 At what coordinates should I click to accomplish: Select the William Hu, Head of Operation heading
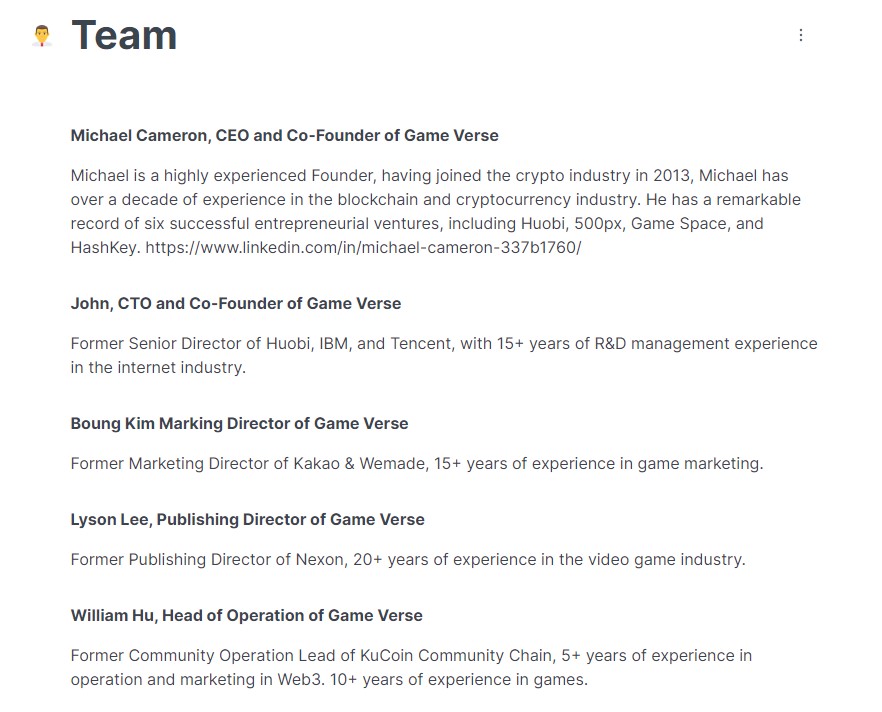(x=246, y=615)
